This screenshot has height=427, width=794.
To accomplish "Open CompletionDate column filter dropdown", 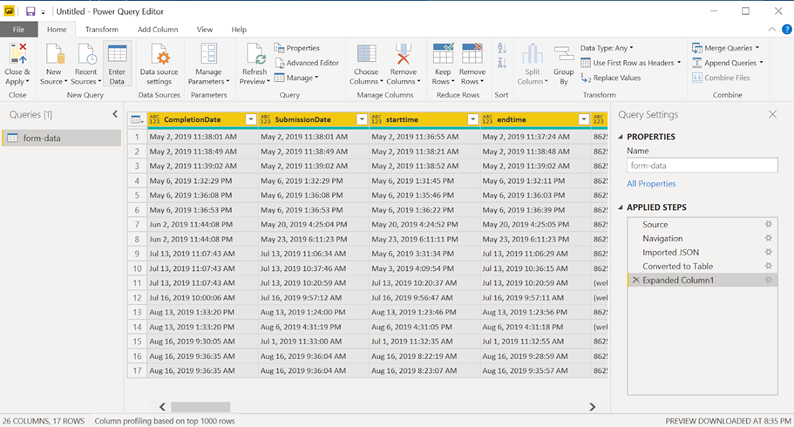I will click(x=251, y=120).
